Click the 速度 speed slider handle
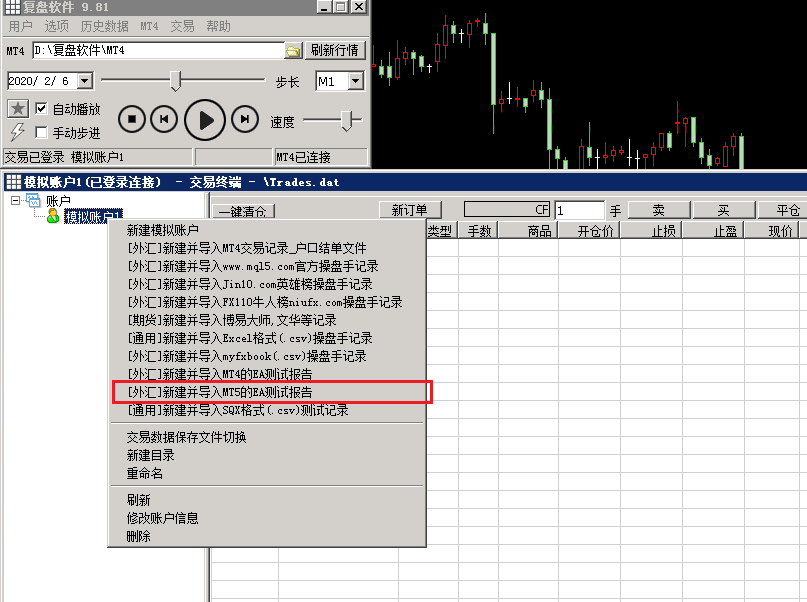 pyautogui.click(x=347, y=121)
